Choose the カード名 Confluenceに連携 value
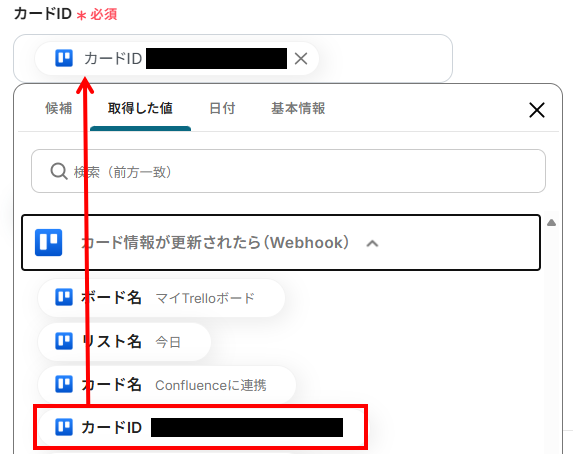The image size is (573, 454). tap(167, 385)
